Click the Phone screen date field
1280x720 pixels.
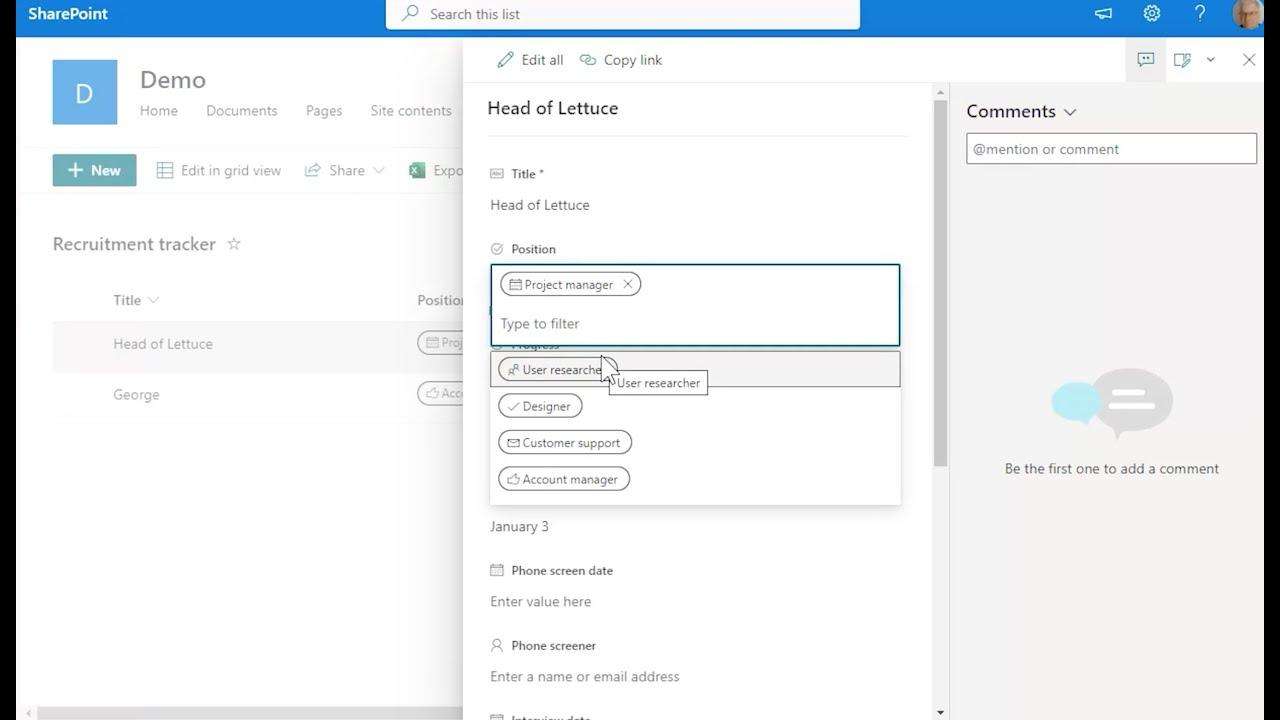(695, 602)
